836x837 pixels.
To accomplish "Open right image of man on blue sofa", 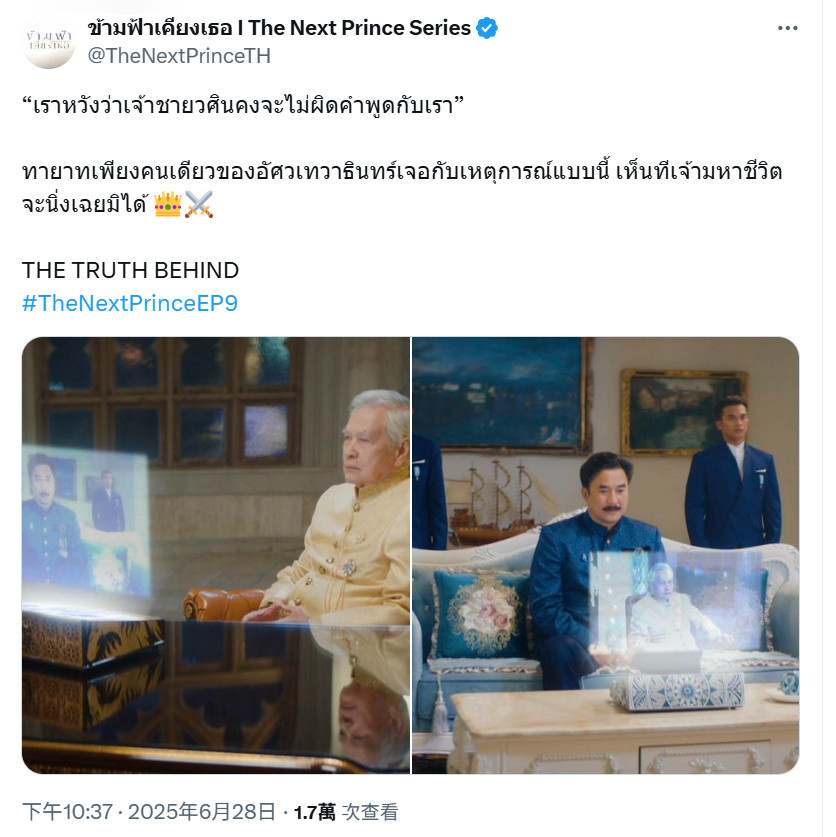I will pos(605,555).
